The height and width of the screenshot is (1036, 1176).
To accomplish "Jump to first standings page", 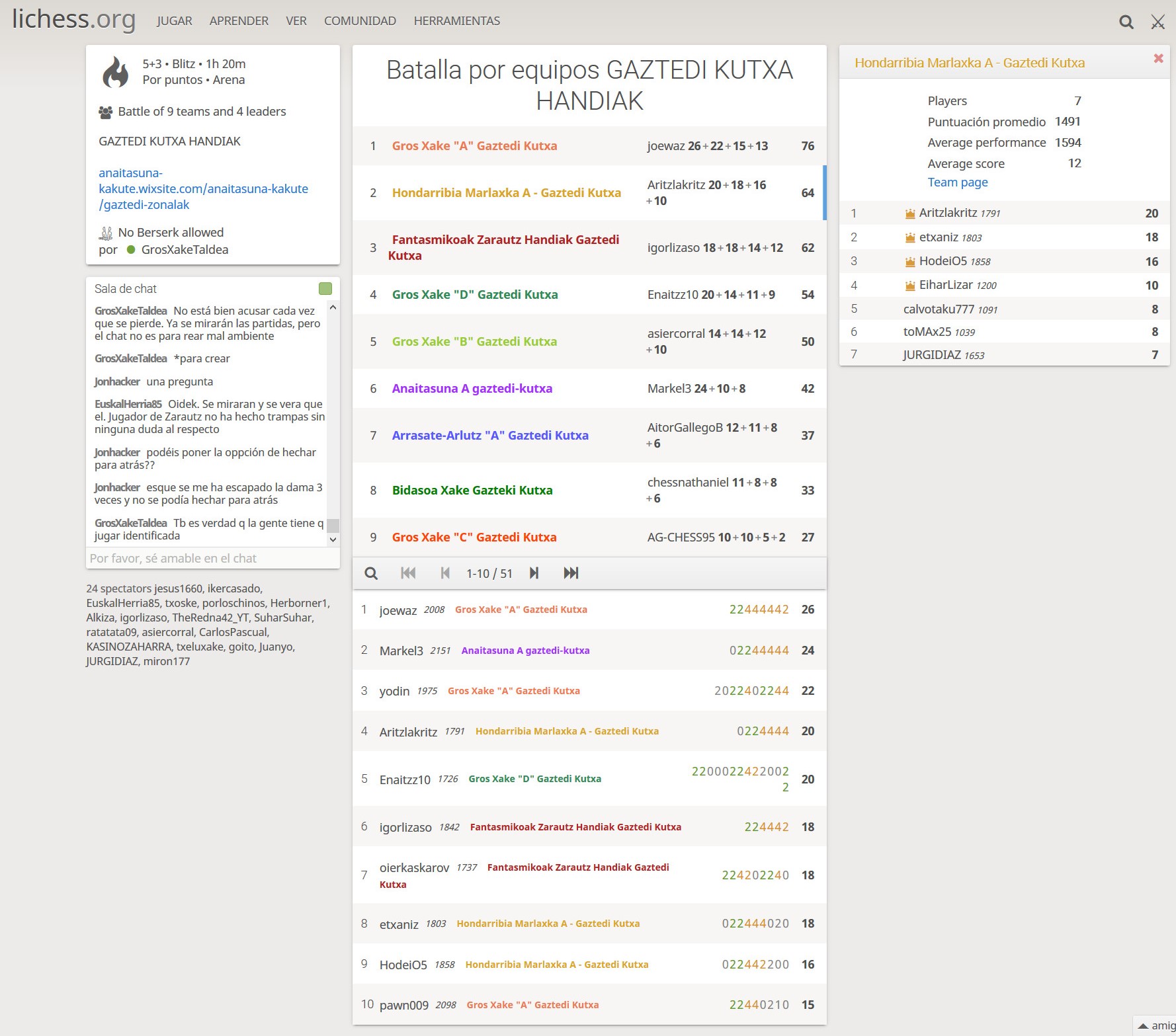I will (x=408, y=573).
